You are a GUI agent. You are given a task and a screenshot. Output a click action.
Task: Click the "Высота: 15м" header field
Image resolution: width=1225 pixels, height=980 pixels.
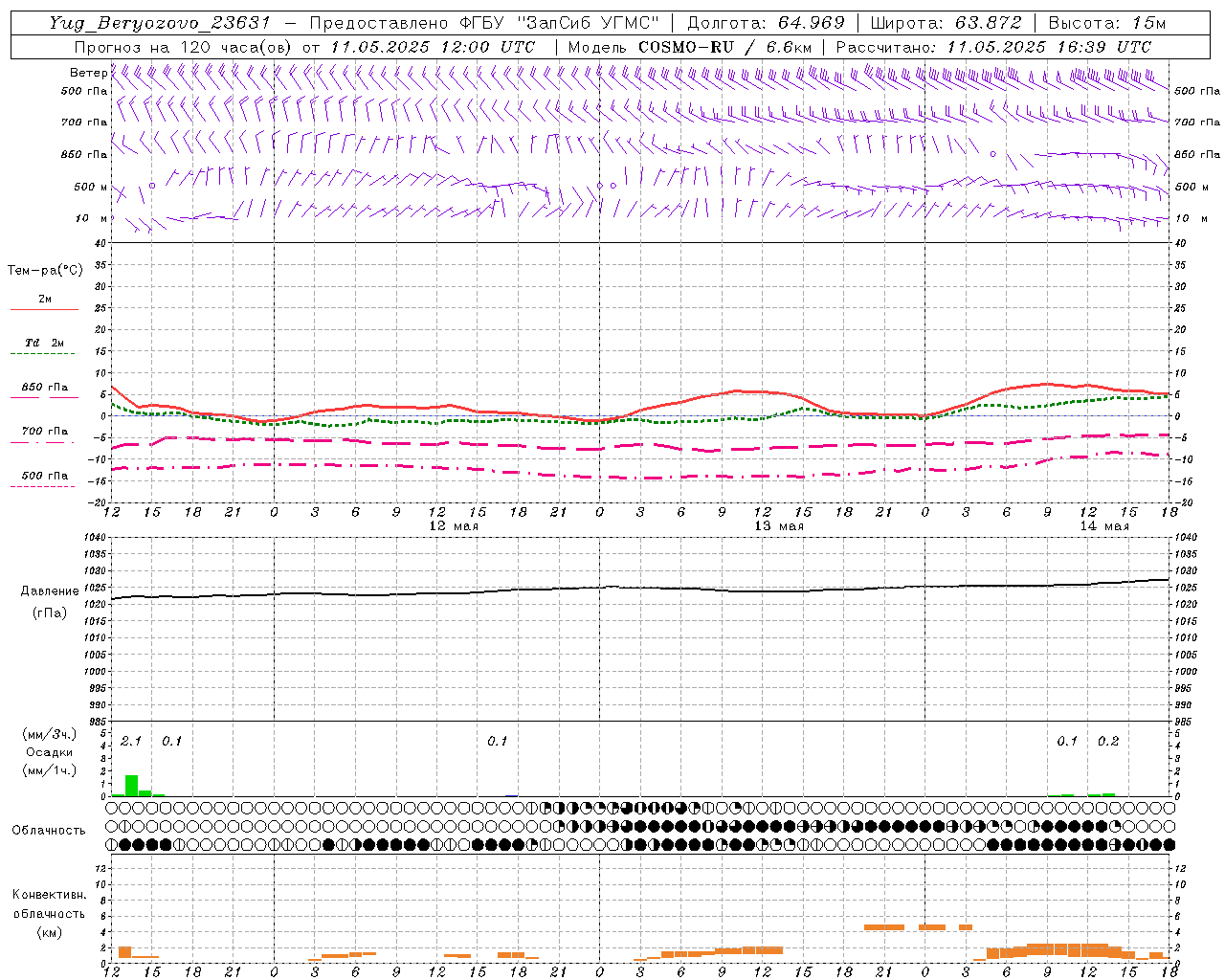pos(1107,23)
